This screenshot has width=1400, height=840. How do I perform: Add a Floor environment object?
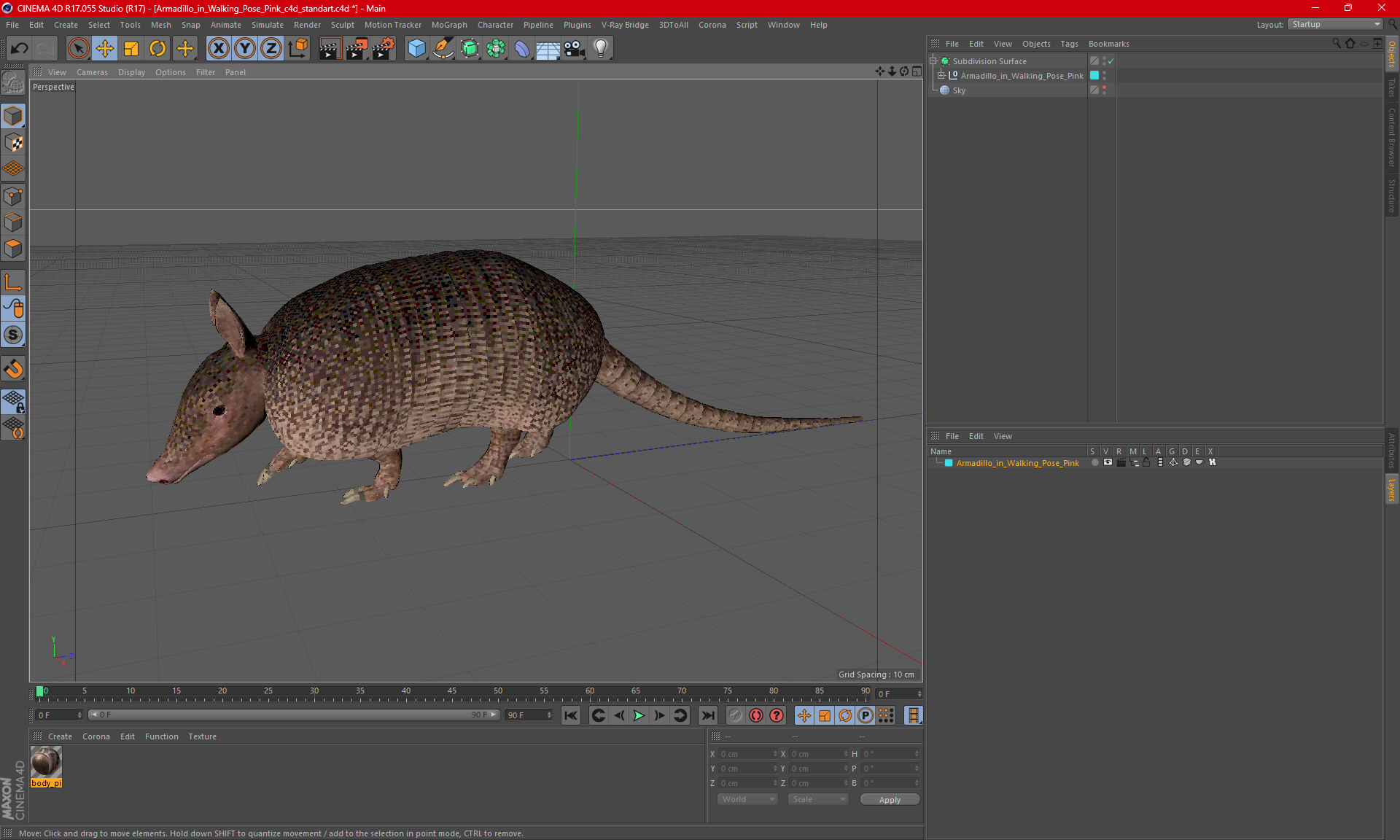548,49
